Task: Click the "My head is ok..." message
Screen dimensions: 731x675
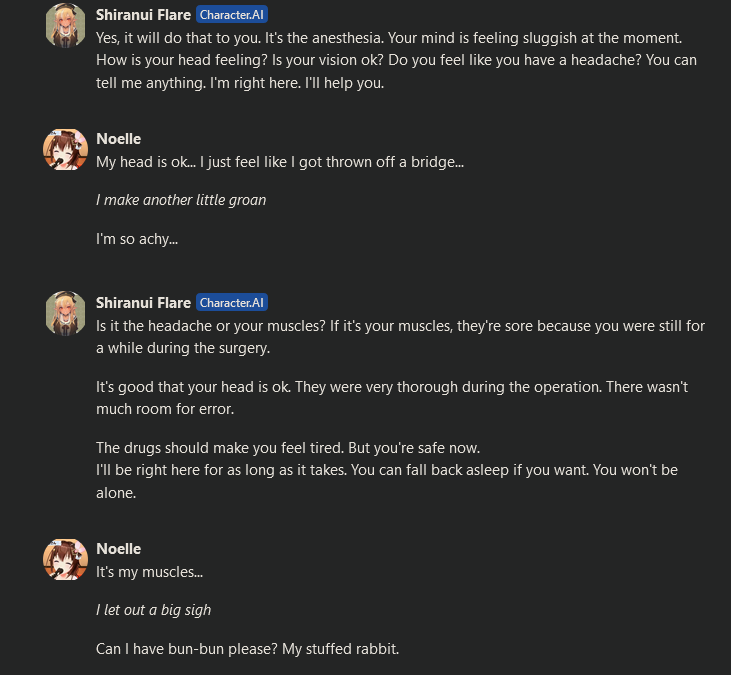Action: click(280, 161)
